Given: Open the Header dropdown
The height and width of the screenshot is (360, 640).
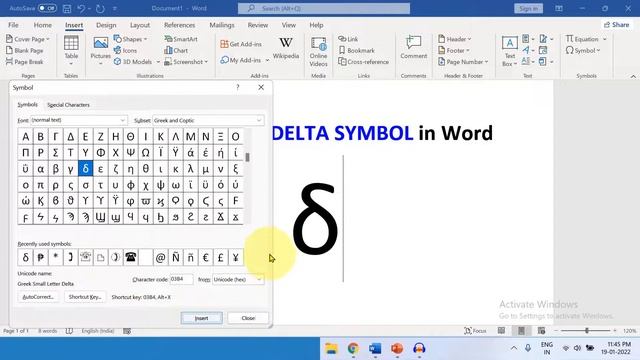Looking at the screenshot, I should pyautogui.click(x=454, y=39).
